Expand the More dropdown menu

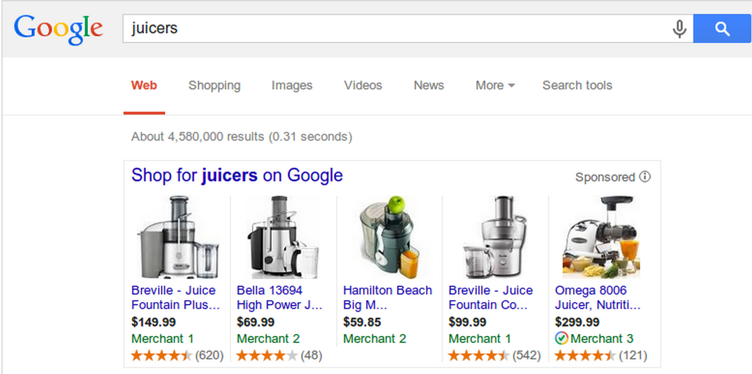tap(495, 85)
